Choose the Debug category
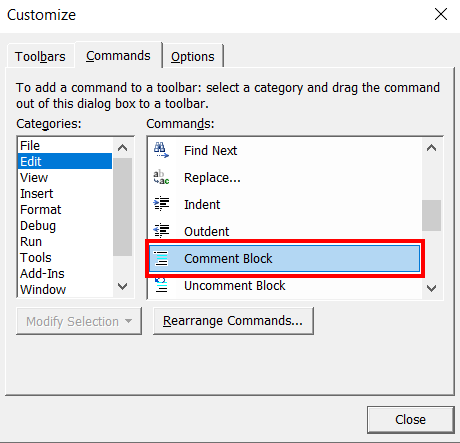This screenshot has height=443, width=460. [65, 226]
